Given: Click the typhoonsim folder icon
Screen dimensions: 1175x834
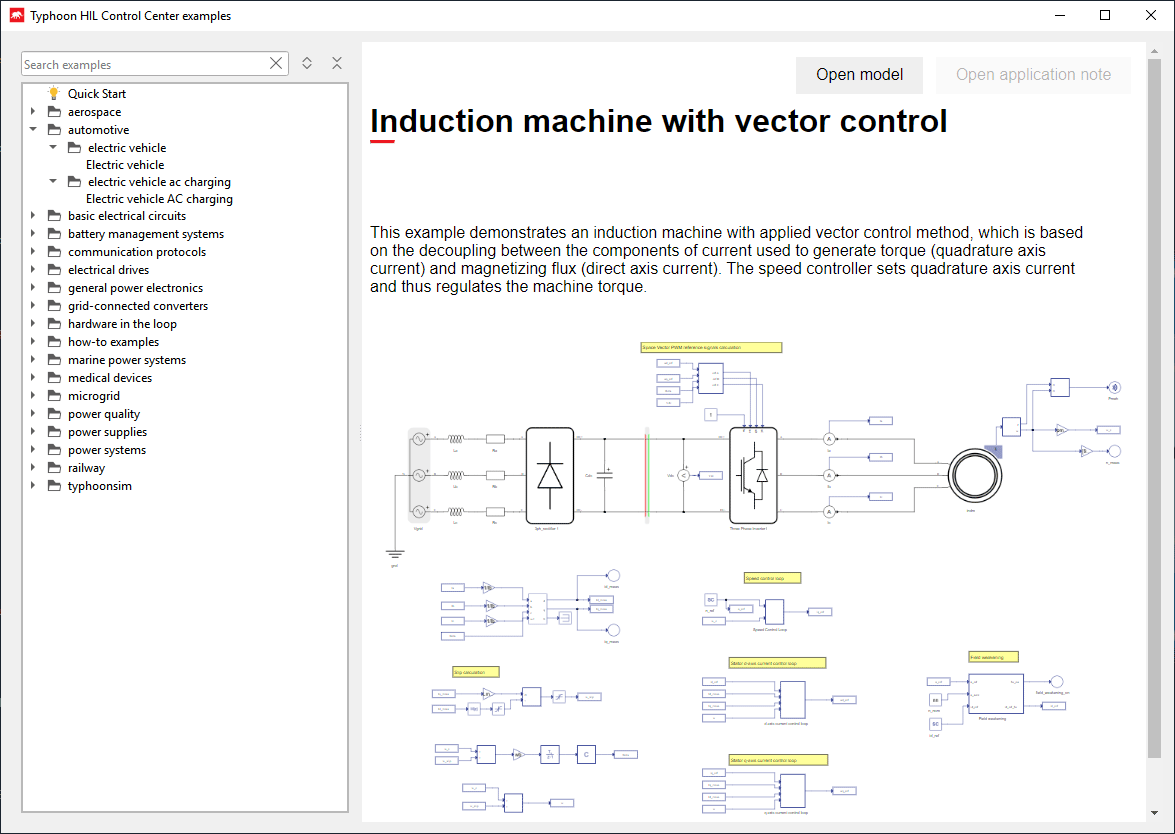Looking at the screenshot, I should click(x=54, y=486).
